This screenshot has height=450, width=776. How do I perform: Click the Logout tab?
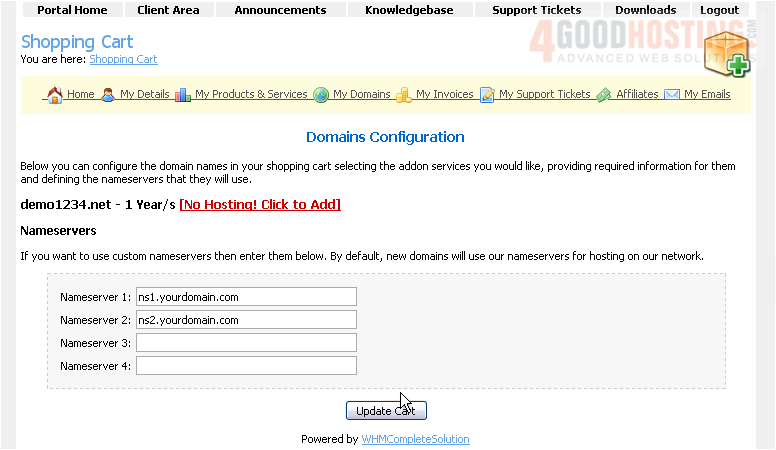(x=720, y=10)
